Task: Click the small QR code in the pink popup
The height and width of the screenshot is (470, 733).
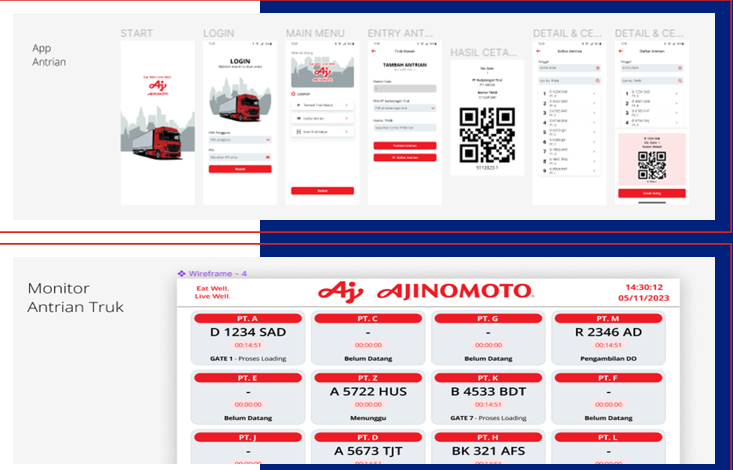Action: (x=652, y=166)
